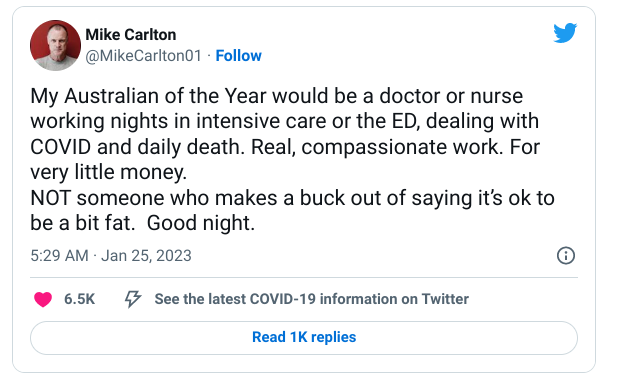Click the Mike Carlton display name
The image size is (623, 381).
coord(131,35)
